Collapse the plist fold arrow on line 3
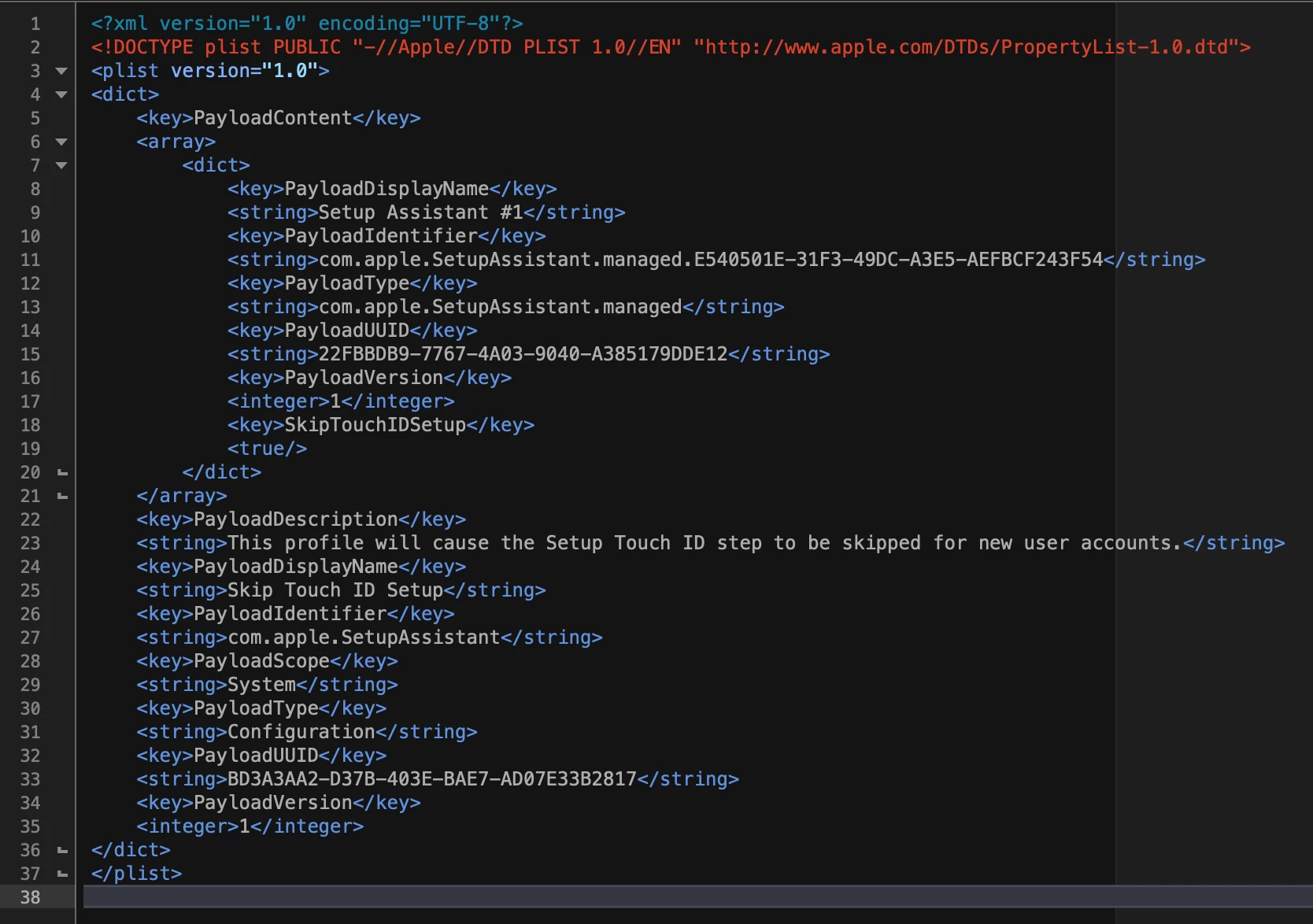 (61, 71)
